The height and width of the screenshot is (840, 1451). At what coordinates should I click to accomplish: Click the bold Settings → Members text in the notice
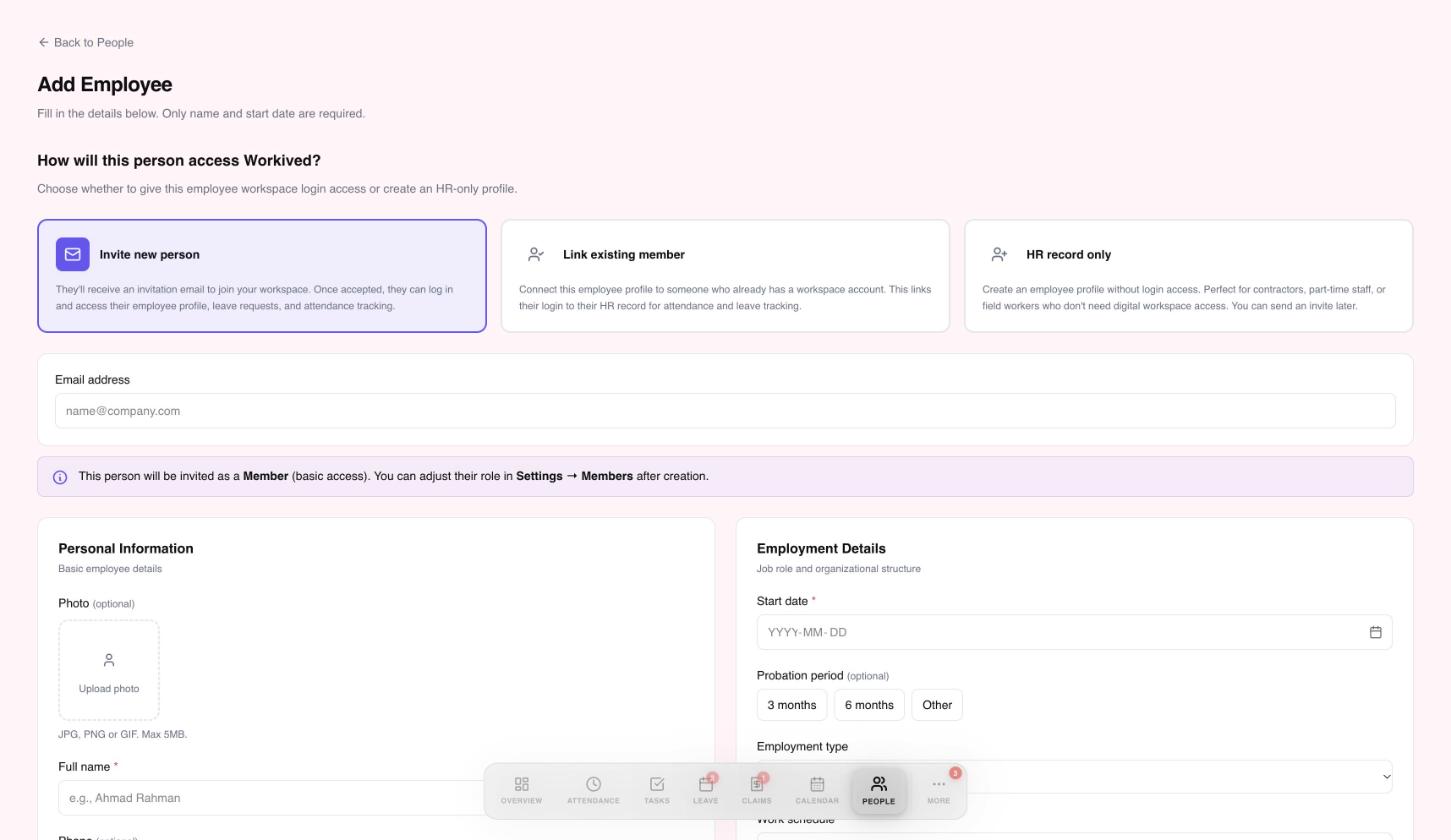tap(574, 476)
